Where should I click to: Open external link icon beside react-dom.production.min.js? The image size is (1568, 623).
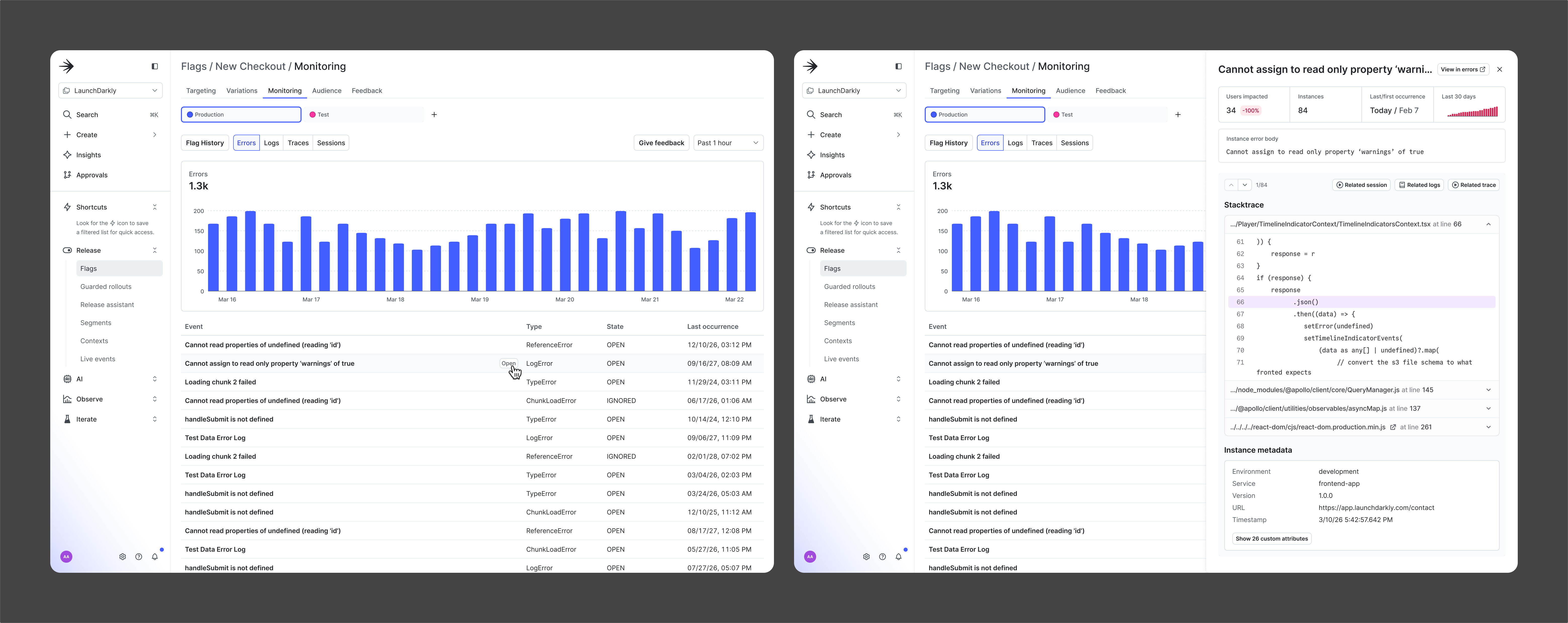click(x=1393, y=427)
